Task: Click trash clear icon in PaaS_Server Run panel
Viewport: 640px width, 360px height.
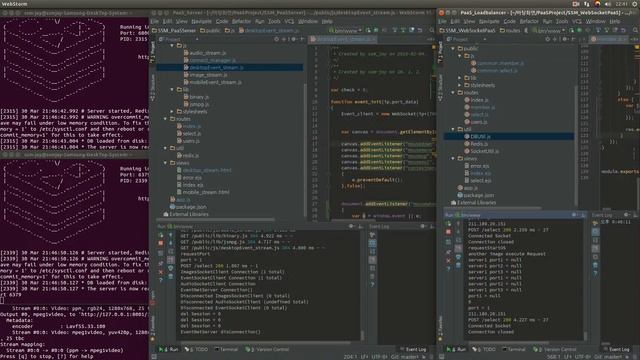Action: (x=171, y=276)
